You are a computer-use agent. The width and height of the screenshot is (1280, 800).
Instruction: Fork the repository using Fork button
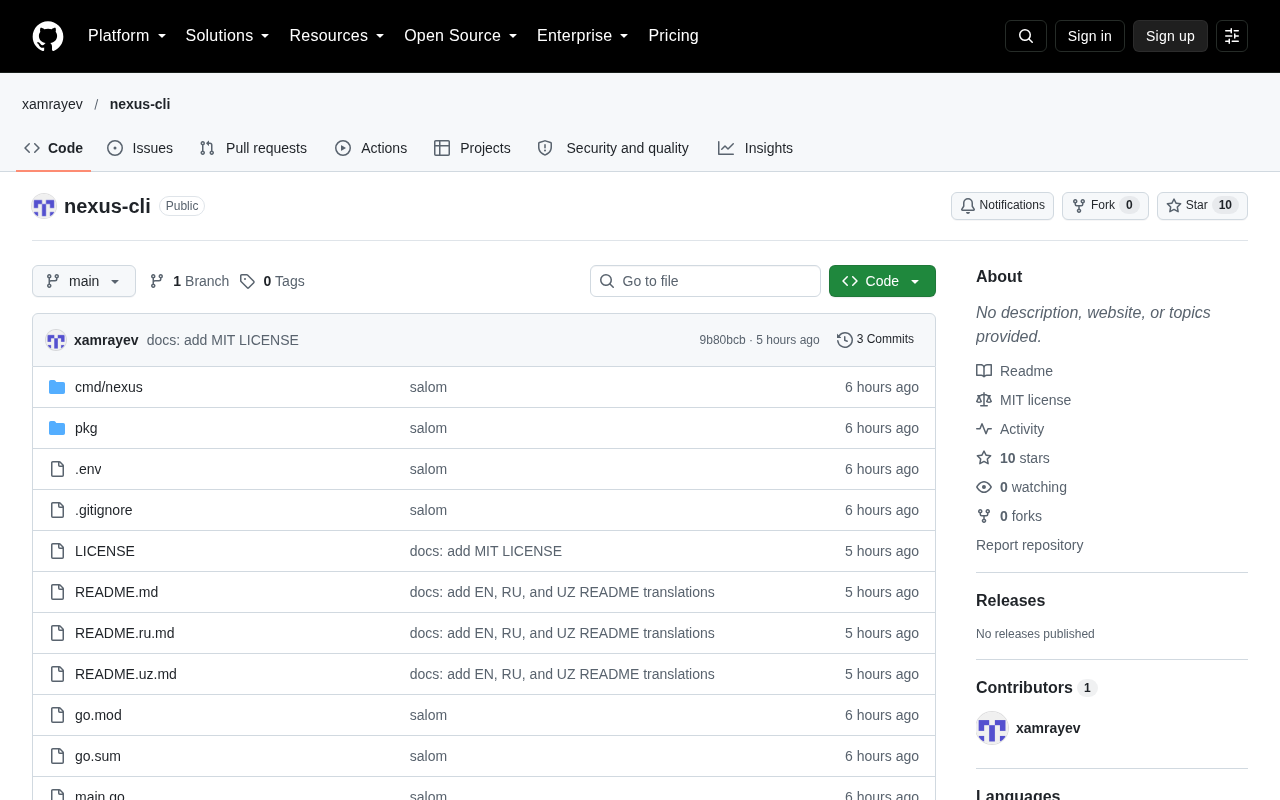1105,206
